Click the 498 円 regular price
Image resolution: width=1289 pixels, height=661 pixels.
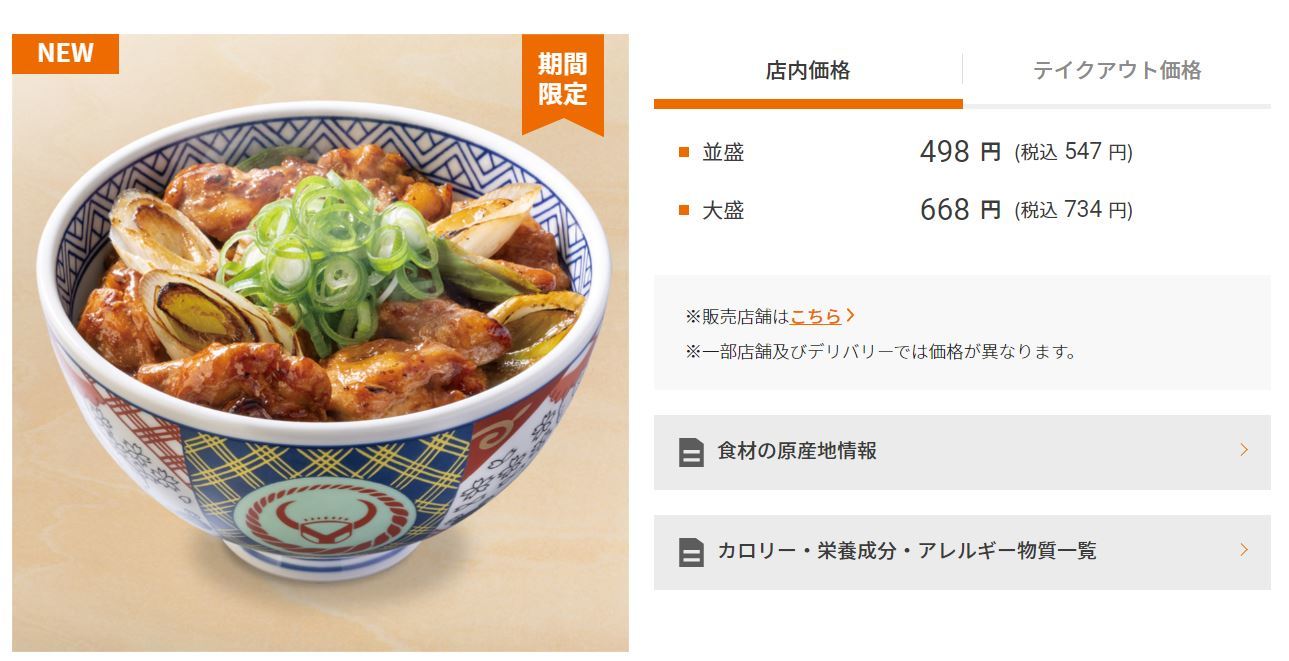(960, 152)
